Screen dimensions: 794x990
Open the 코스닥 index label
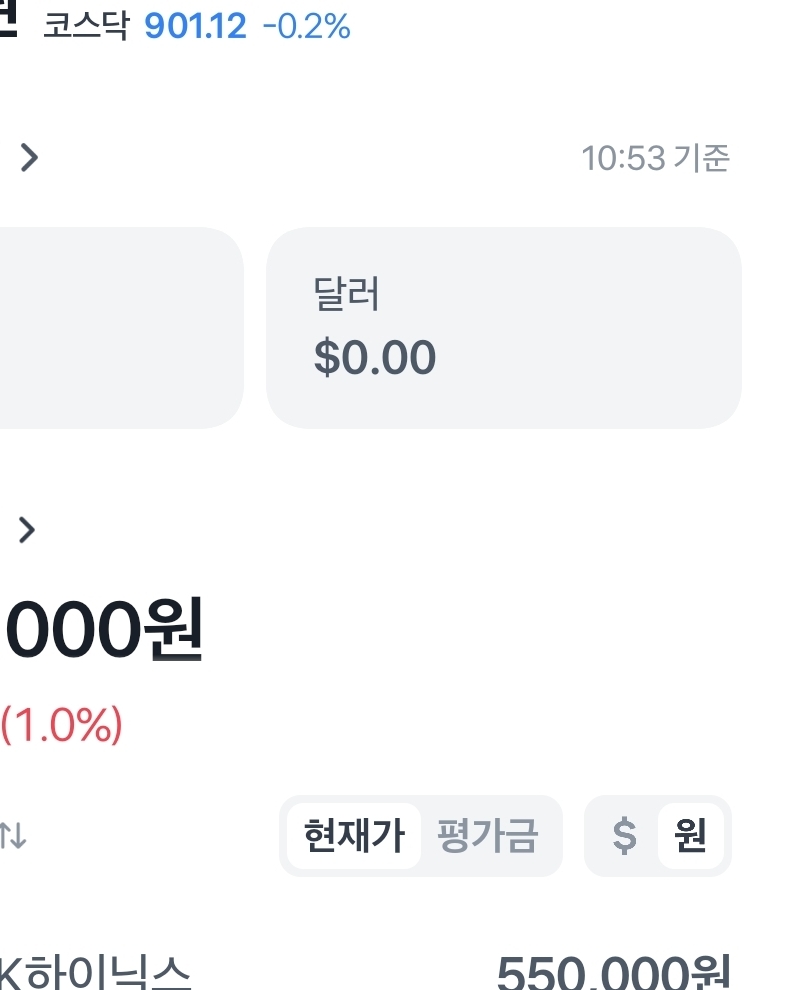(x=86, y=26)
